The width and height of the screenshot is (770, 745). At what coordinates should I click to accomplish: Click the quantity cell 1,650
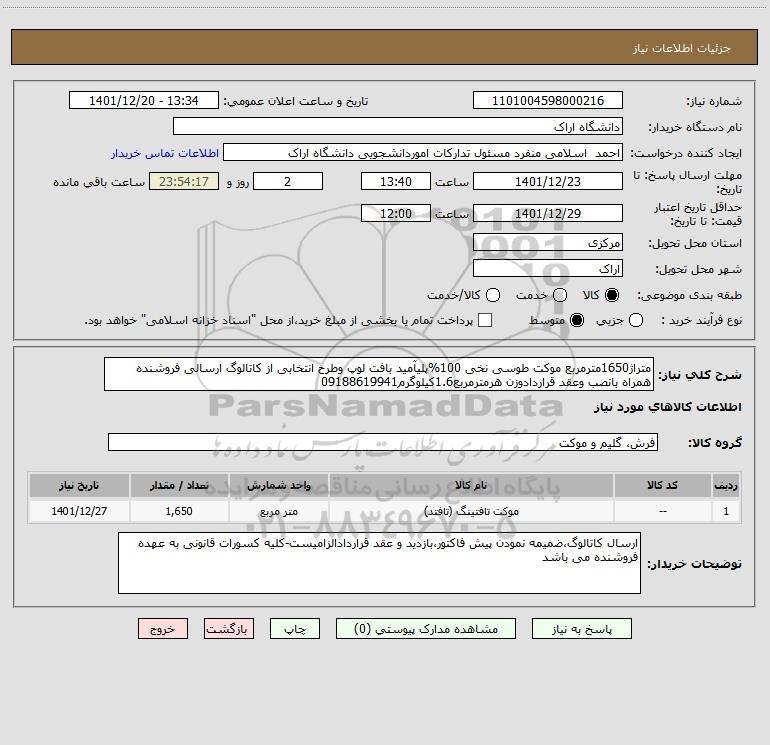click(x=179, y=511)
